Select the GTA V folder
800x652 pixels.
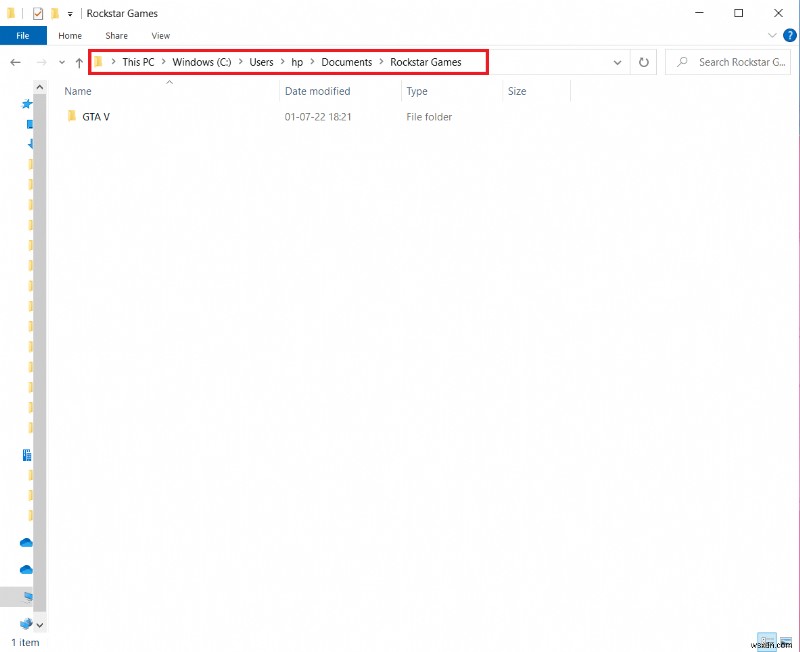pyautogui.click(x=96, y=117)
